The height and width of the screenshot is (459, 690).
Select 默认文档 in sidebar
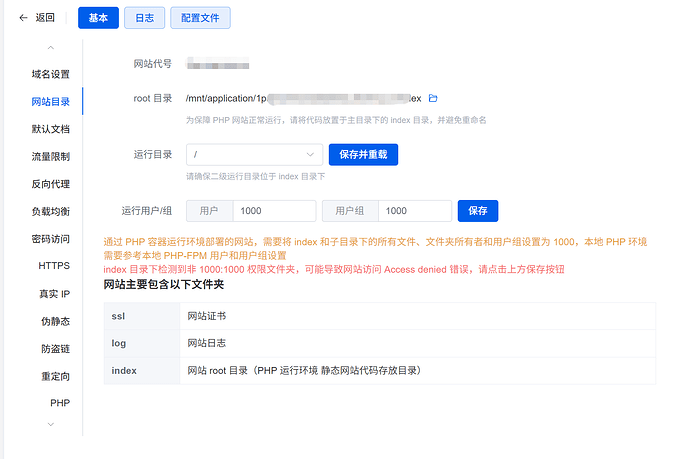[x=51, y=129]
